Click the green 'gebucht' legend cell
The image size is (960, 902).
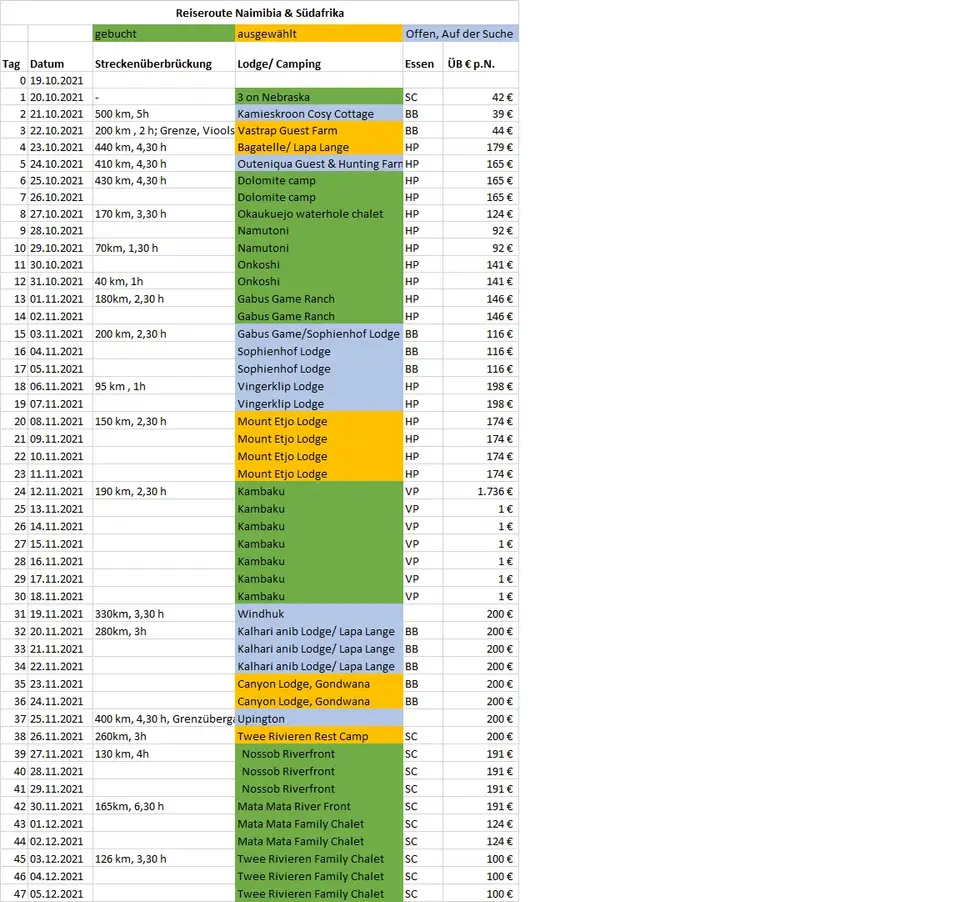[164, 34]
